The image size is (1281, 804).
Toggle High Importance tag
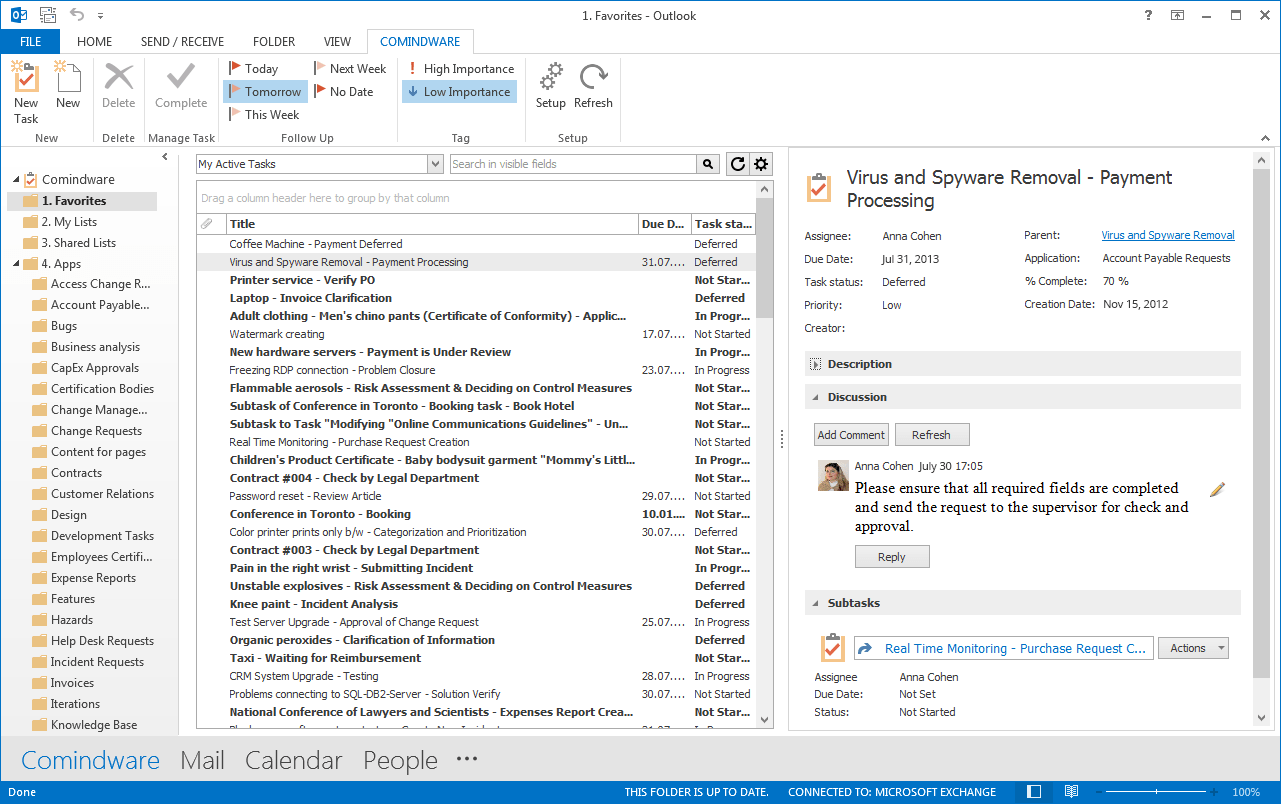click(x=460, y=69)
